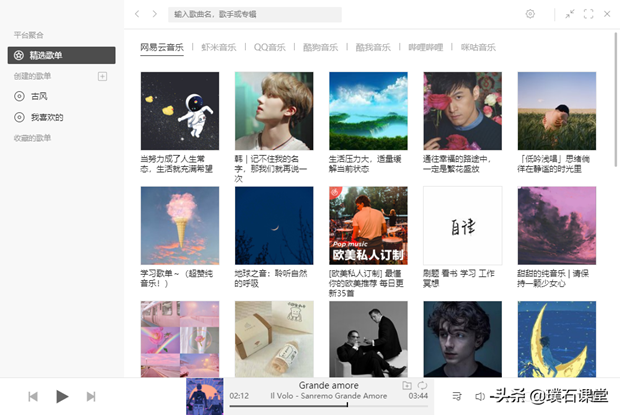
Task: Play the current song Grande amore
Action: point(62,396)
